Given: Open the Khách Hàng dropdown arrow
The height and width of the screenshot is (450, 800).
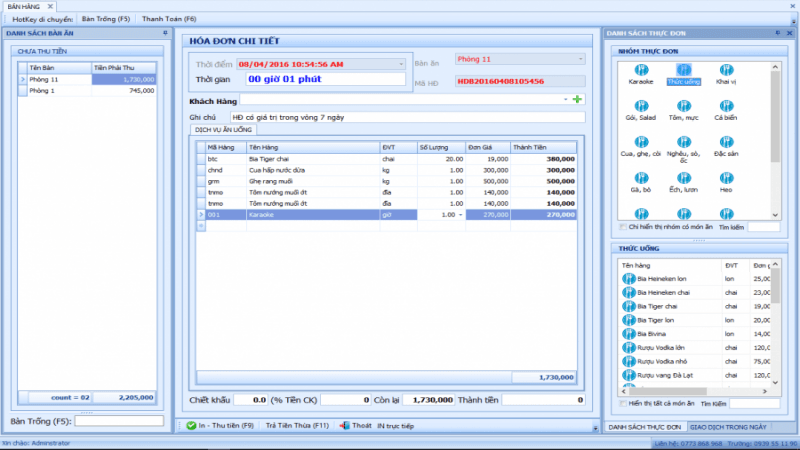Looking at the screenshot, I should point(565,99).
